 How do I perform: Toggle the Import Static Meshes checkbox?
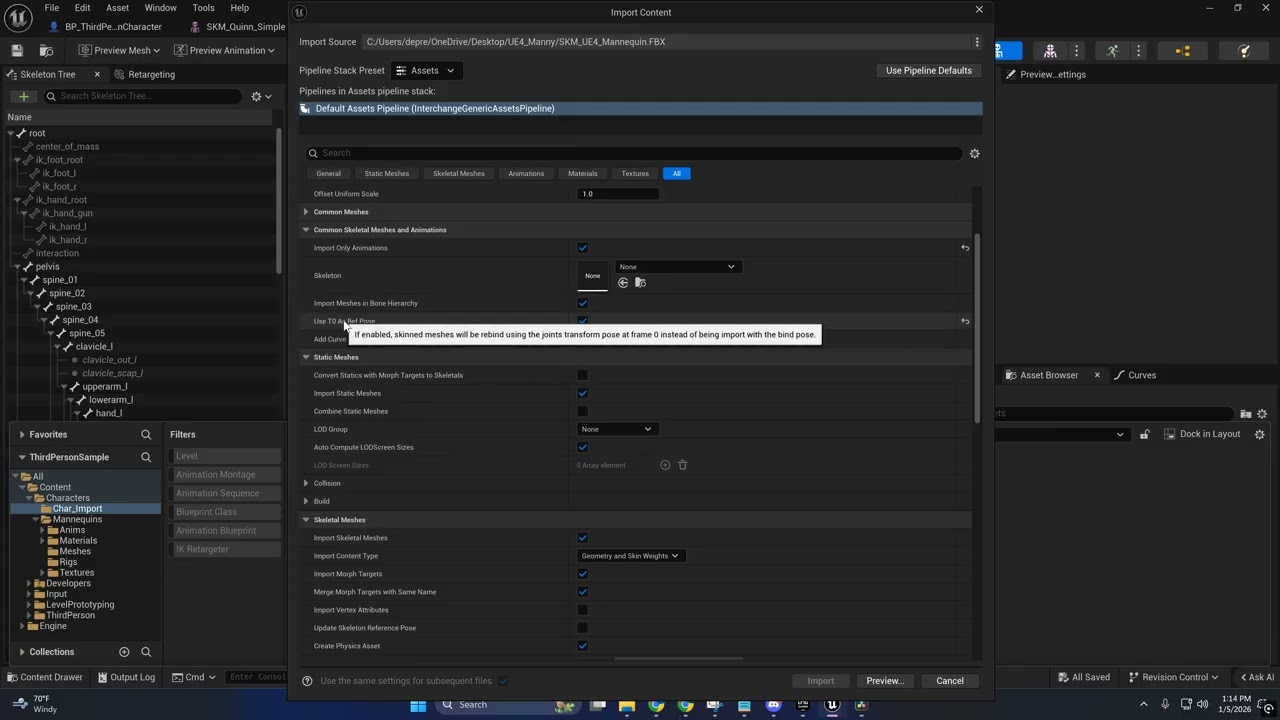click(x=583, y=393)
